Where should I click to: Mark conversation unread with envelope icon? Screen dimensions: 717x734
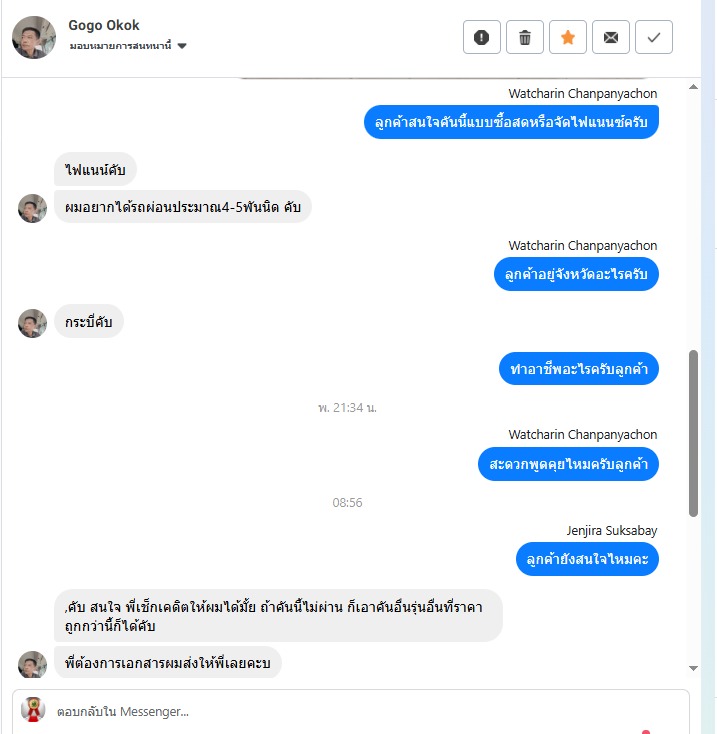click(611, 37)
